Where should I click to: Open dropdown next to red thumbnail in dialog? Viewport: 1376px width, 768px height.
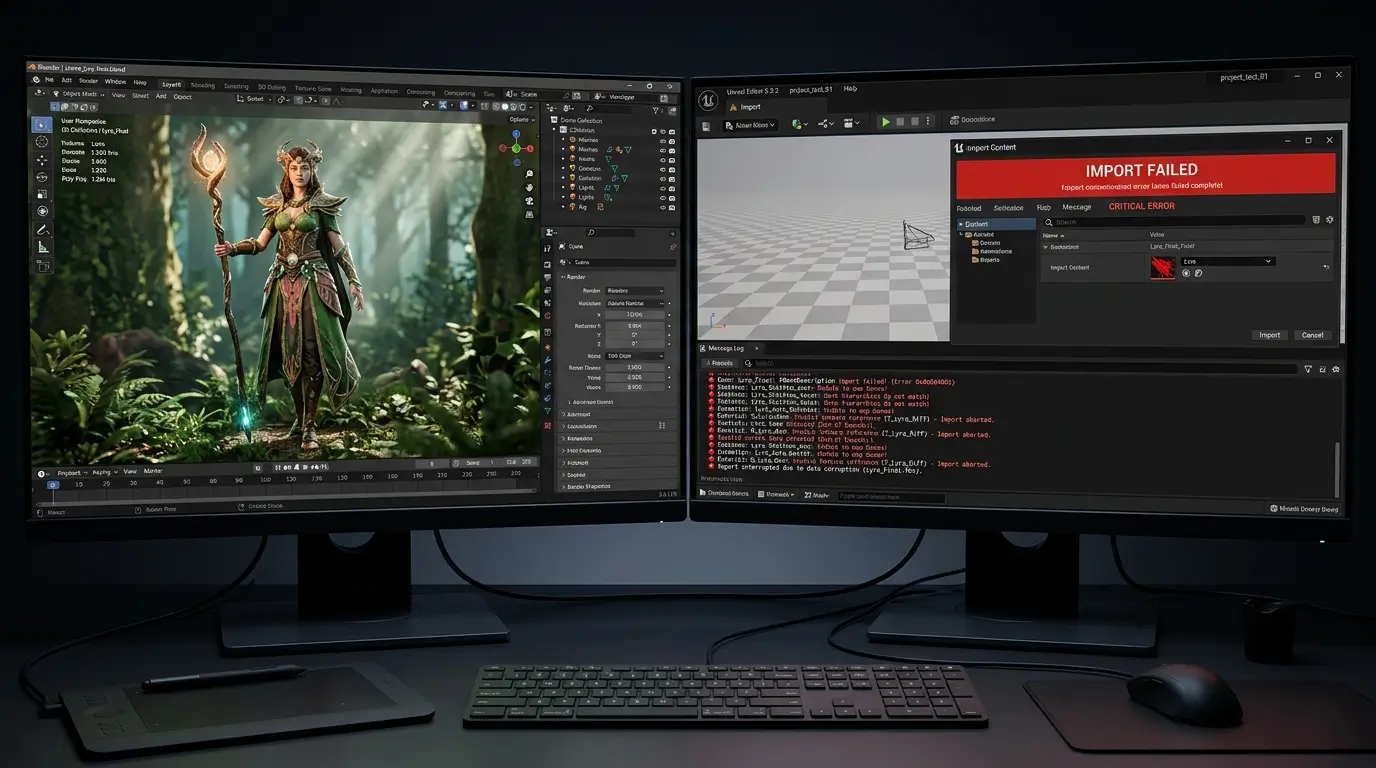(x=1228, y=261)
